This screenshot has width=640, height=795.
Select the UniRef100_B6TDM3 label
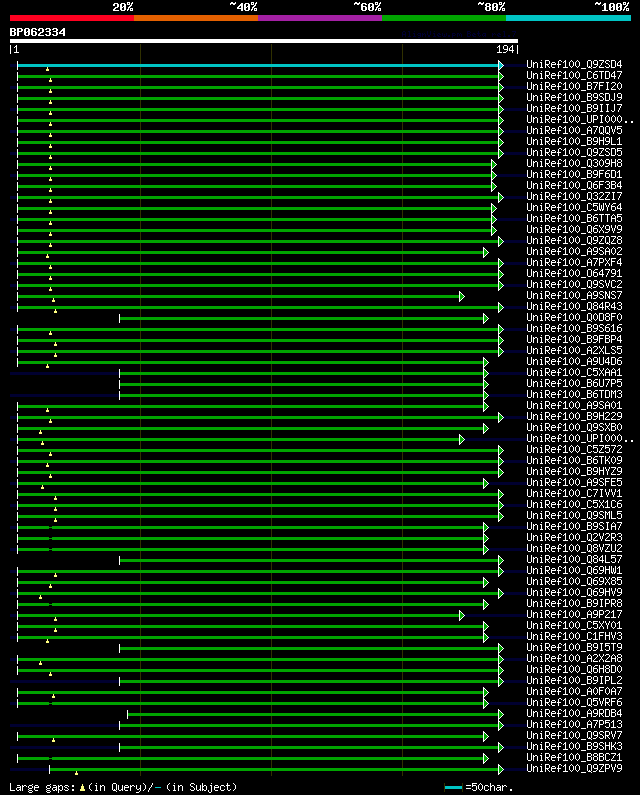[574, 394]
